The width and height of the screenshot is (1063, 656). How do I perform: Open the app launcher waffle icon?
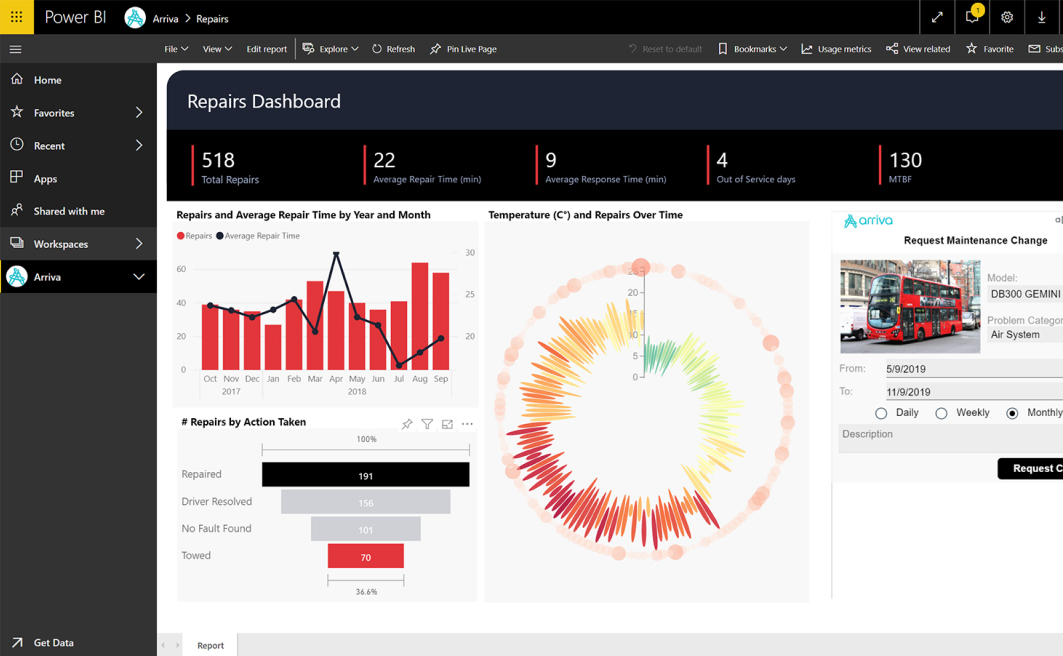[x=16, y=17]
